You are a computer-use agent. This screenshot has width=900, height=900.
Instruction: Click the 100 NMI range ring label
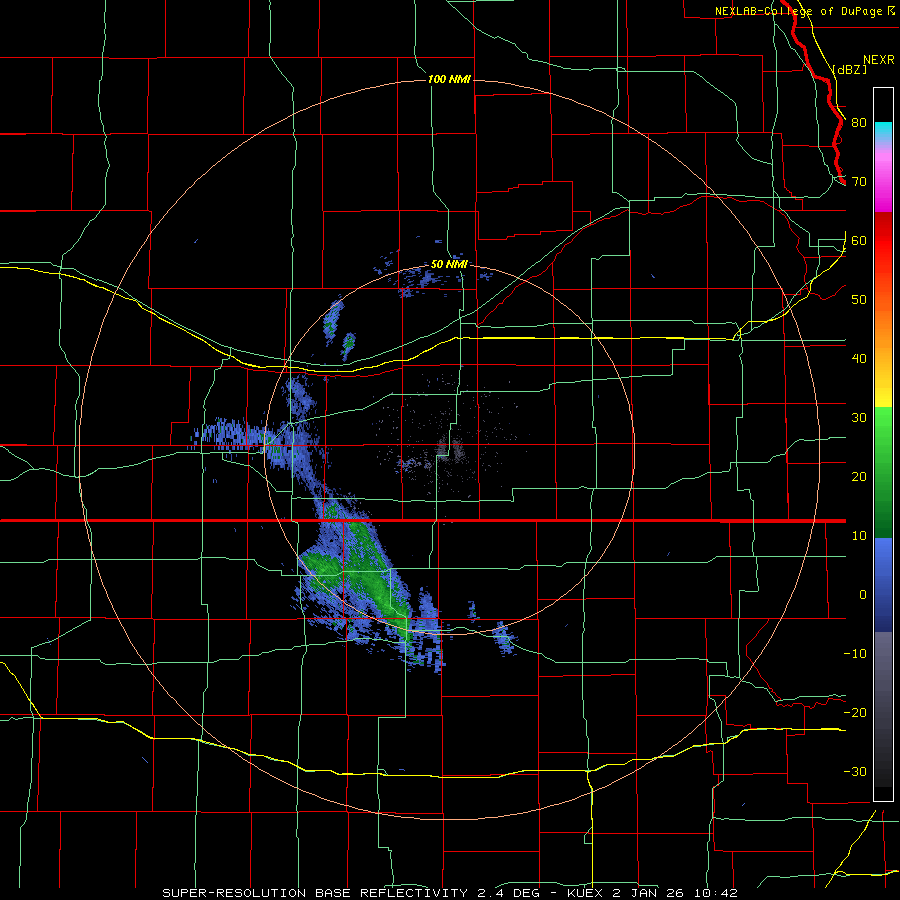(449, 79)
